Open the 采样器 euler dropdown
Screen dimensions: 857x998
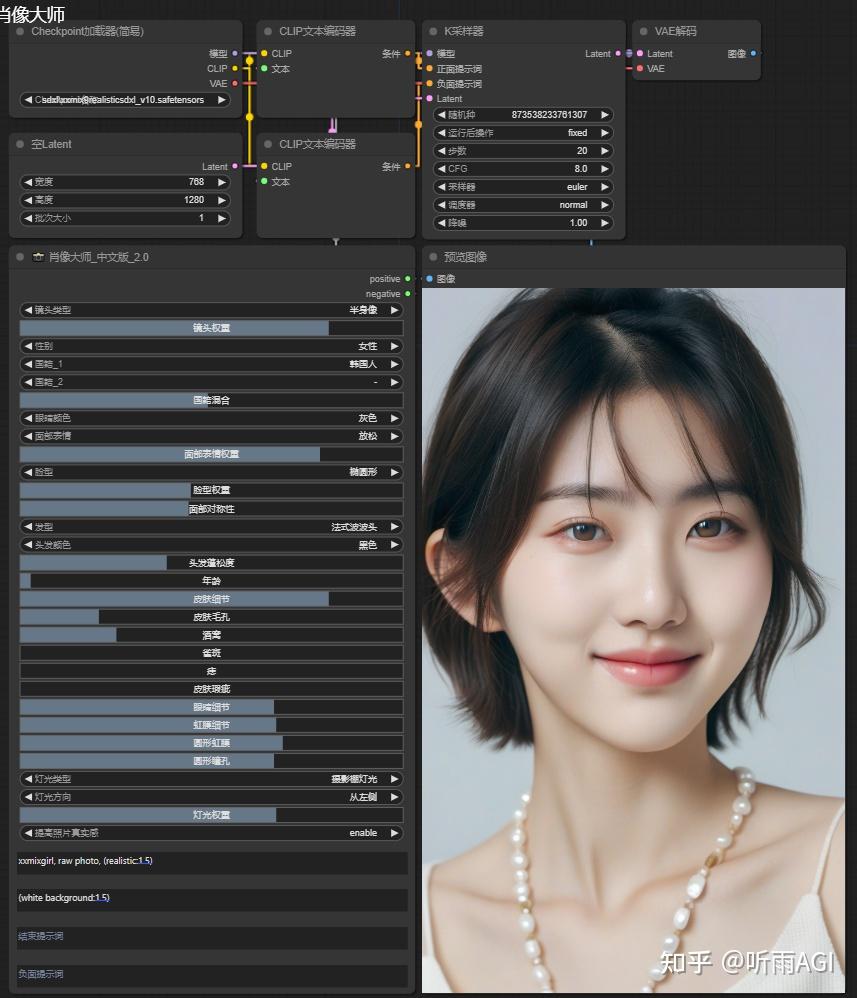[523, 187]
